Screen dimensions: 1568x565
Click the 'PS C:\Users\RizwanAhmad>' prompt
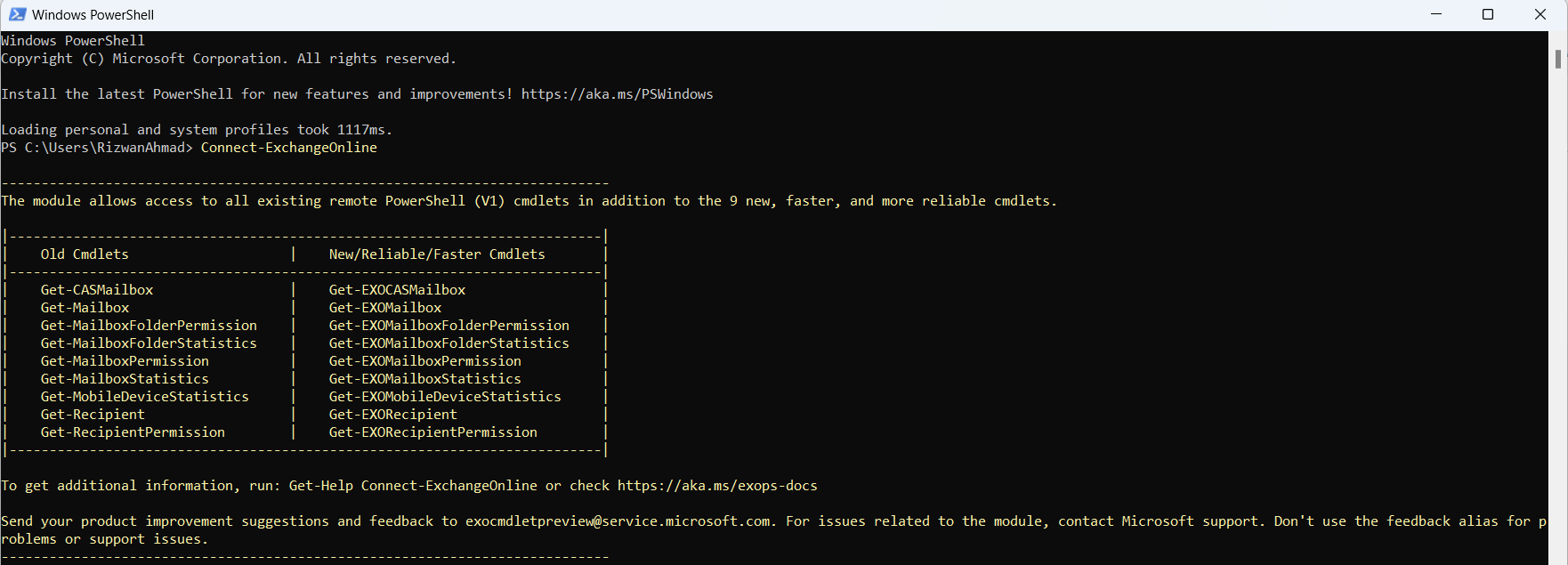[x=97, y=148]
